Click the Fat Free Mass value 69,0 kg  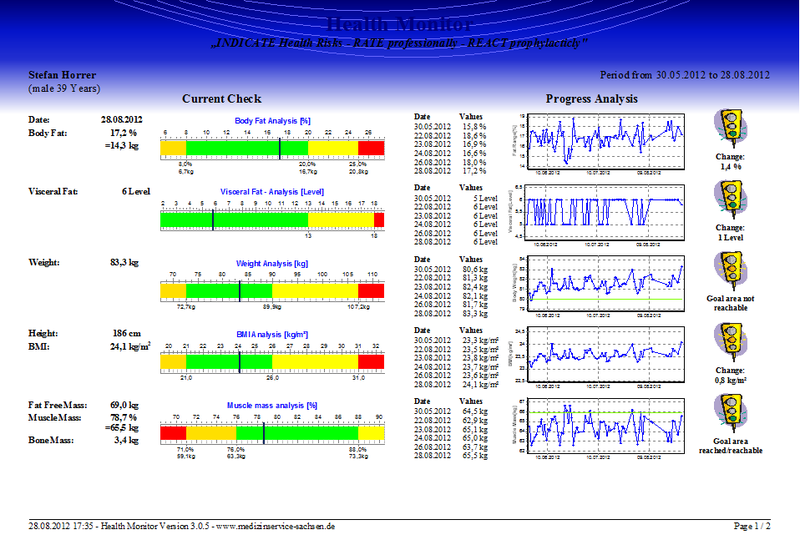pos(124,405)
